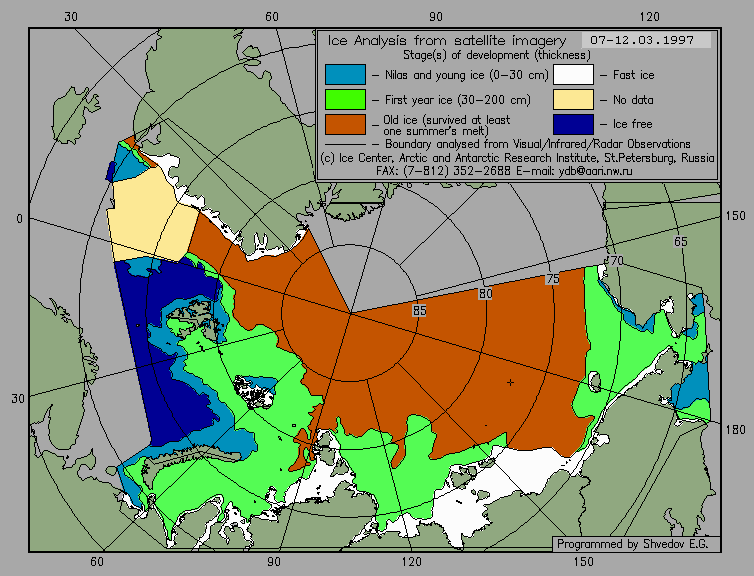Click the 75 latitude label
Screen dimensions: 754x576
coord(553,279)
